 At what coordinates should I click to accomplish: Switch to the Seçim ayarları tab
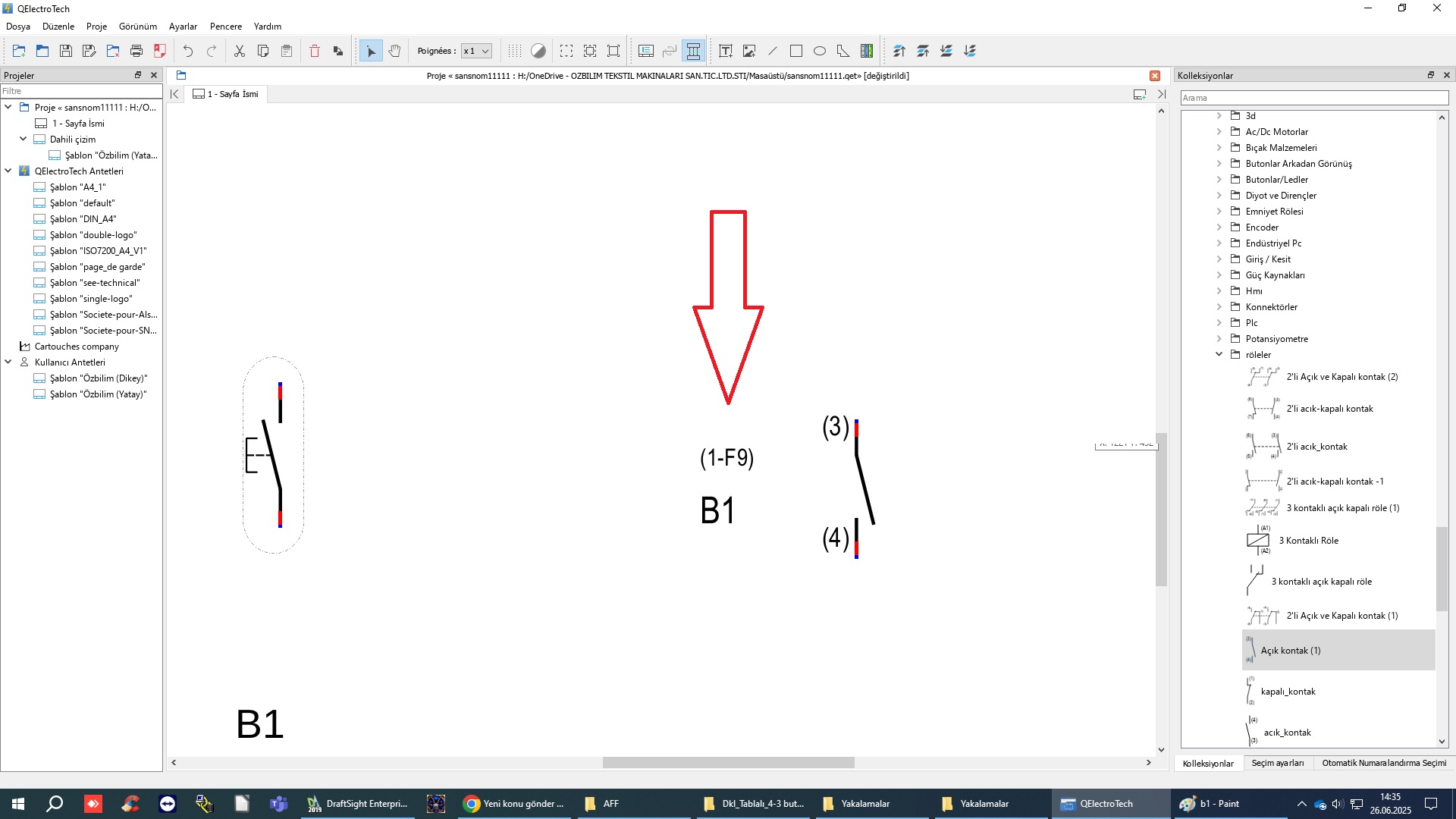[1277, 763]
